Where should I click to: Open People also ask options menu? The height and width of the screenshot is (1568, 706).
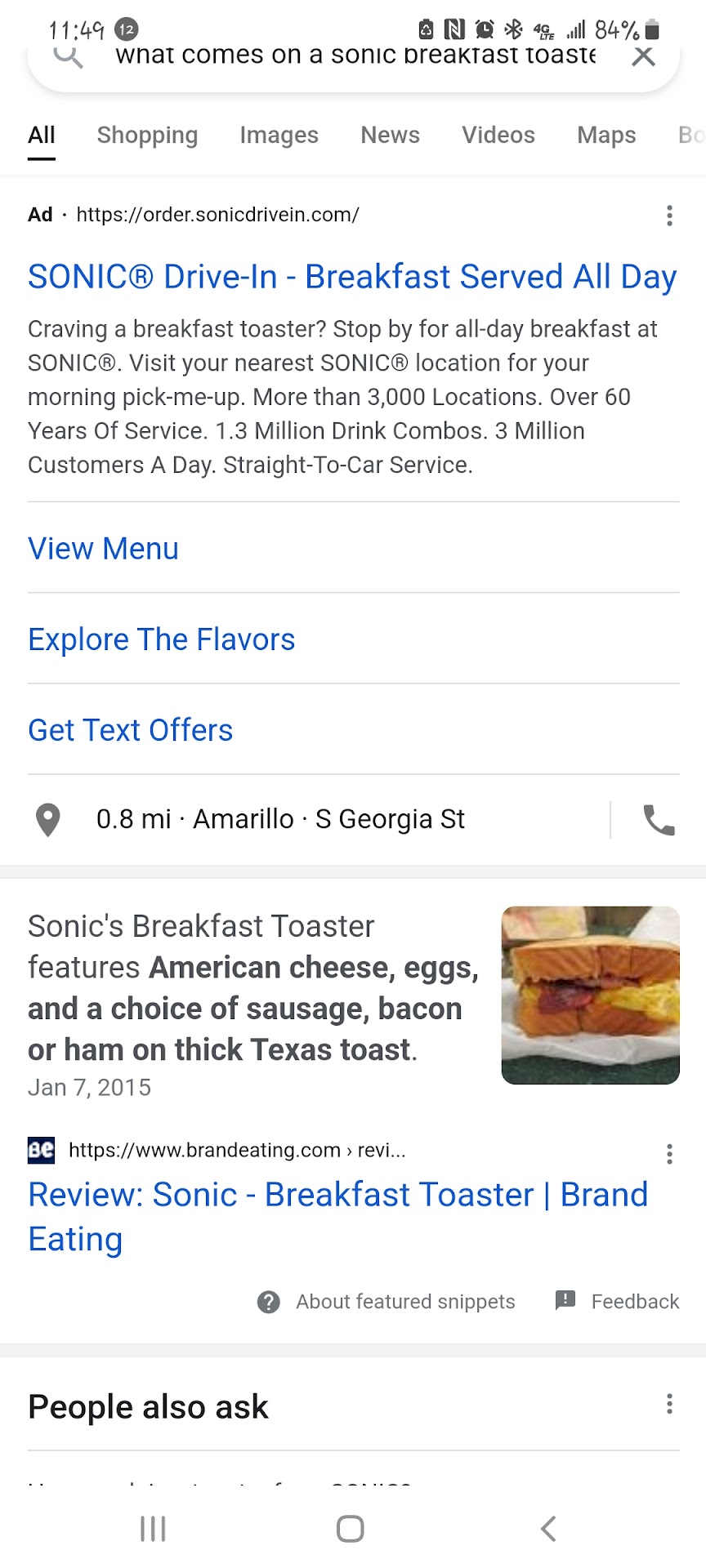click(x=669, y=1404)
